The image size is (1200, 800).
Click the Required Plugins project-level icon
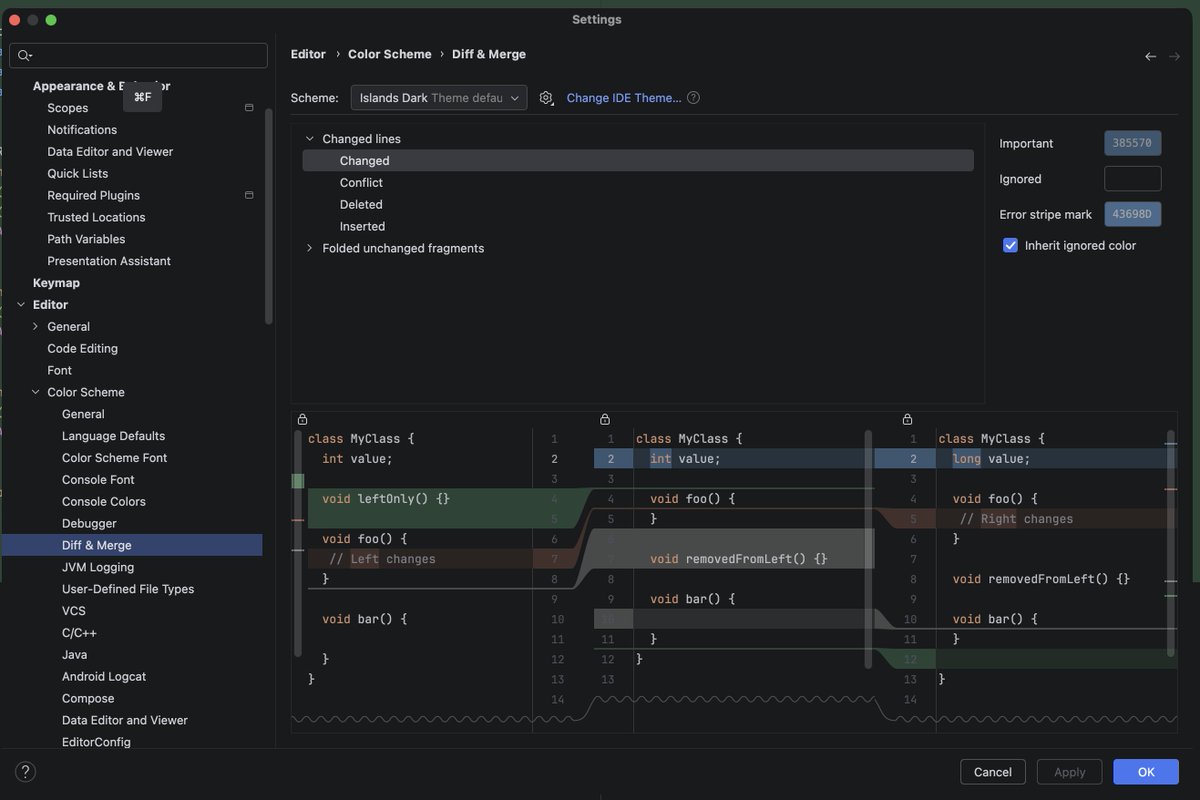point(249,195)
